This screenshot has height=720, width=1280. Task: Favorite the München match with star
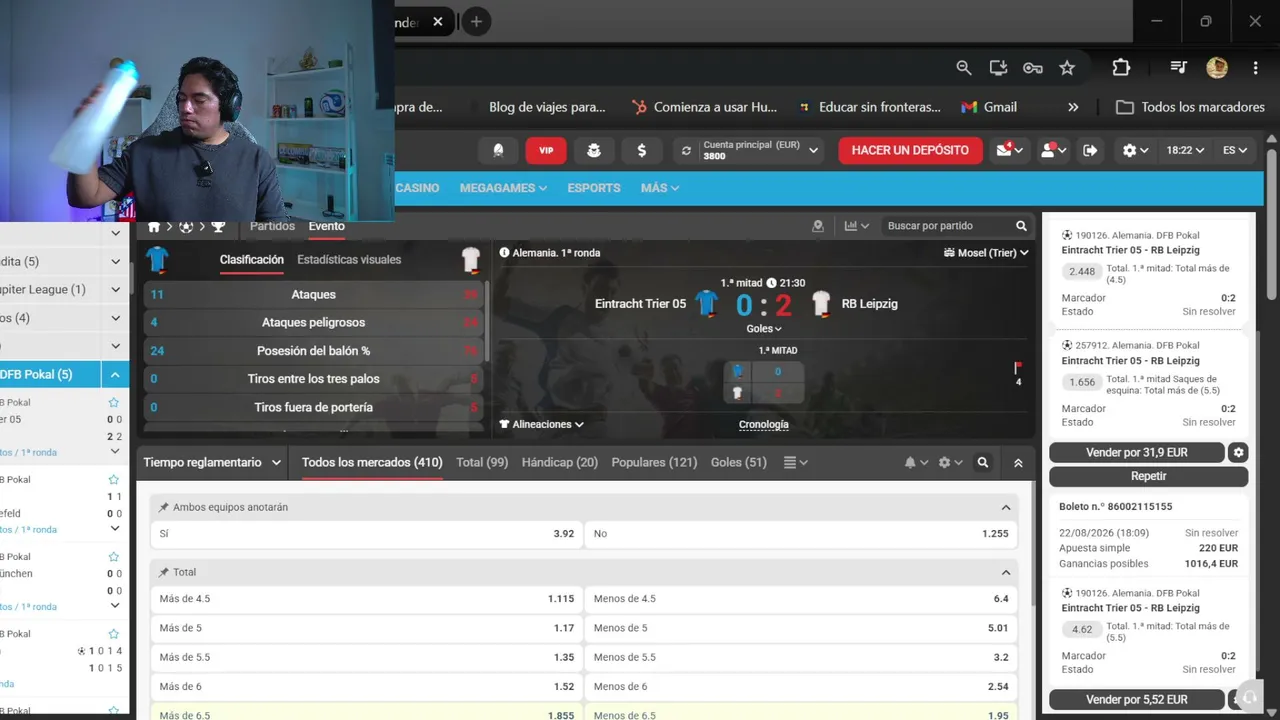point(114,556)
